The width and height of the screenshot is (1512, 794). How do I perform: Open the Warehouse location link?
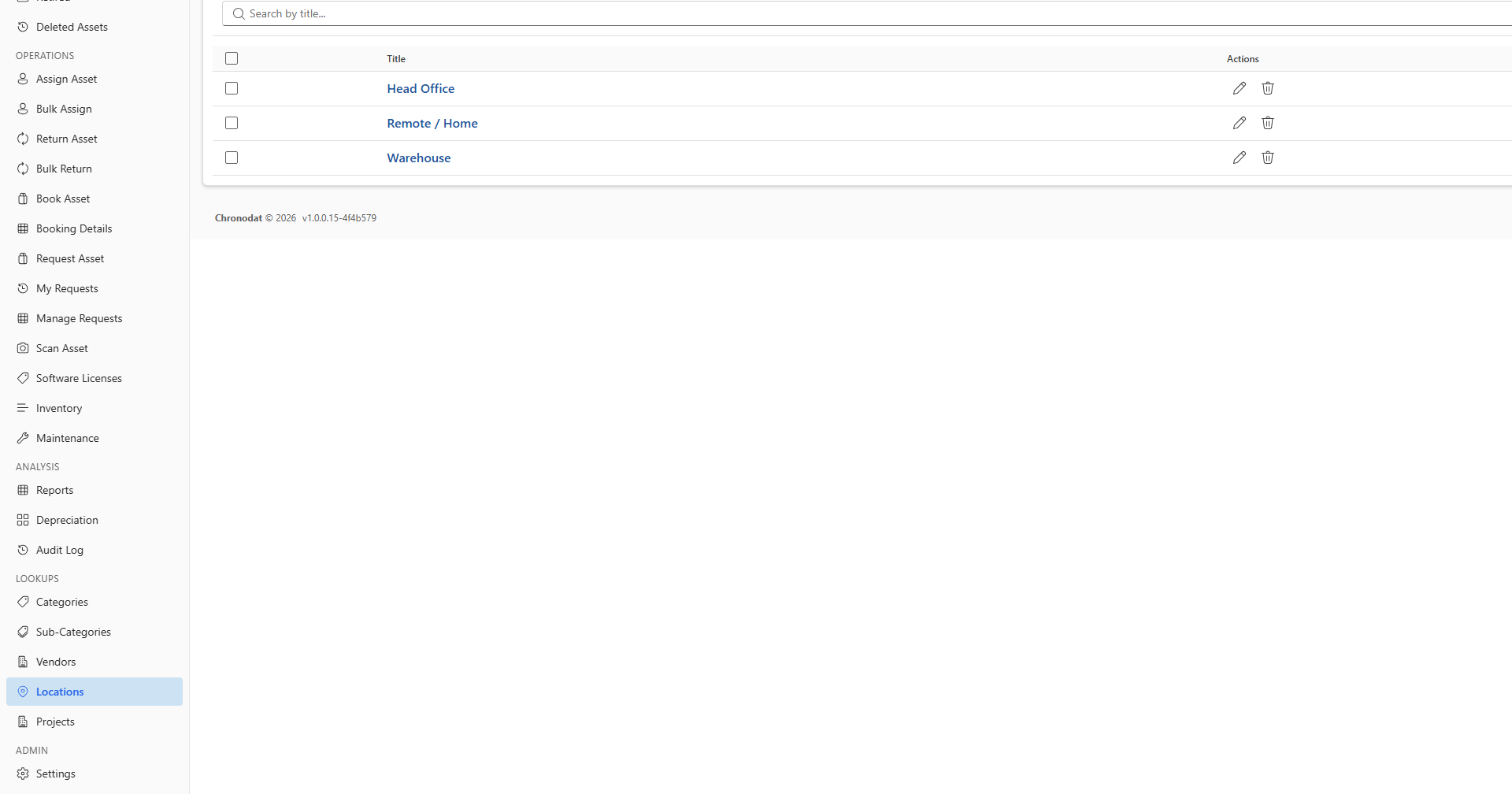(419, 158)
